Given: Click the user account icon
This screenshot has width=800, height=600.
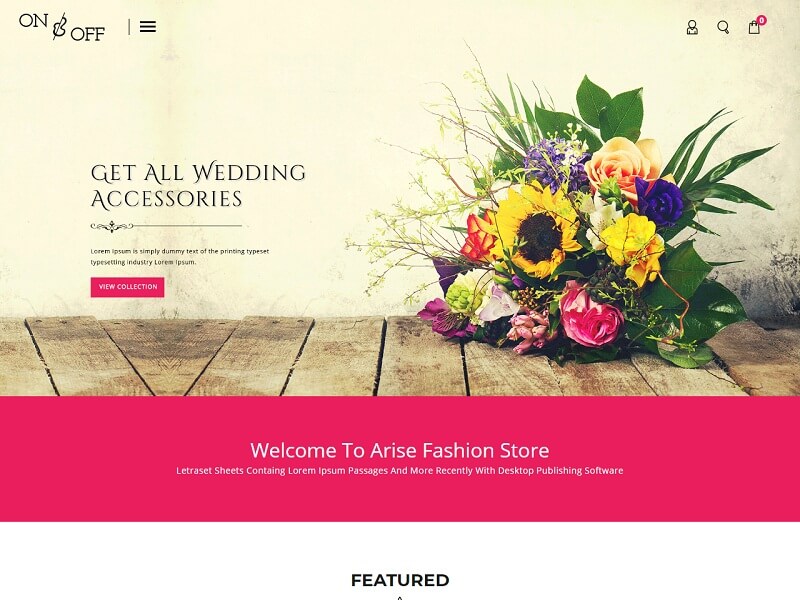Looking at the screenshot, I should pyautogui.click(x=692, y=27).
